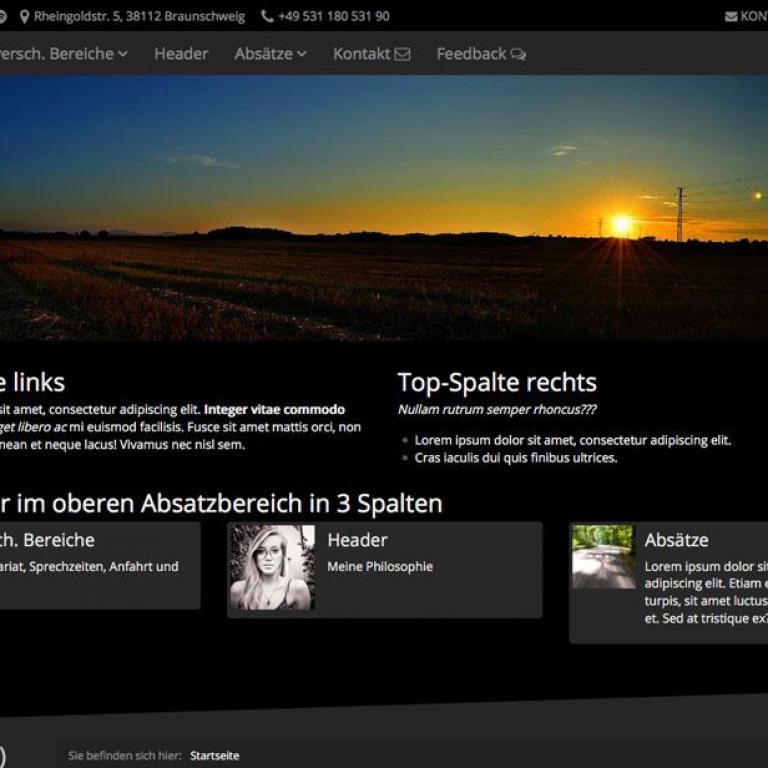Click the Top-Spalte rechts heading
Image resolution: width=768 pixels, height=768 pixels.
tap(497, 382)
